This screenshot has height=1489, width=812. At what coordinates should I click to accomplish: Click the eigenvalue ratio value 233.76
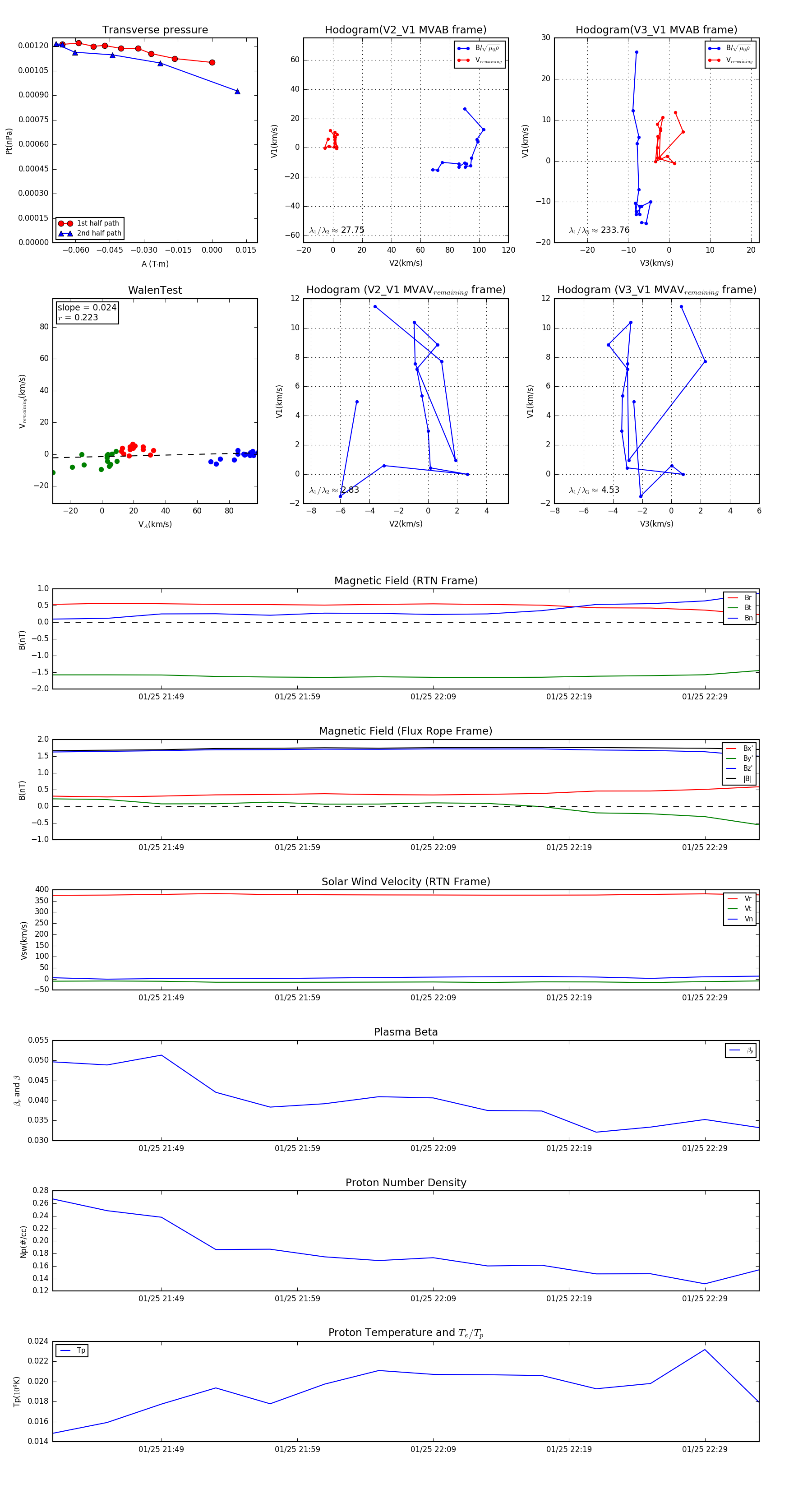(x=615, y=230)
